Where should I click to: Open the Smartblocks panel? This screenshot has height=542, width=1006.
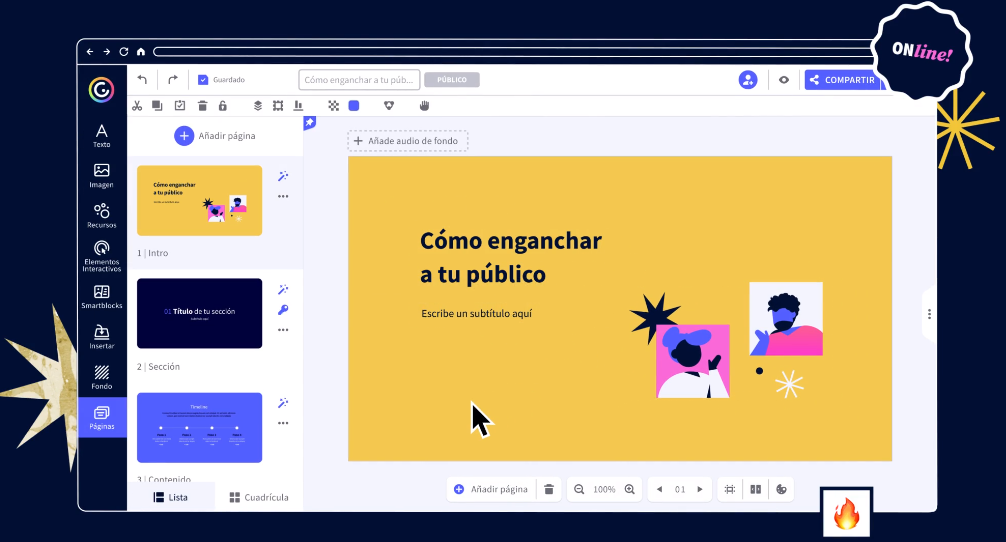pyautogui.click(x=101, y=297)
